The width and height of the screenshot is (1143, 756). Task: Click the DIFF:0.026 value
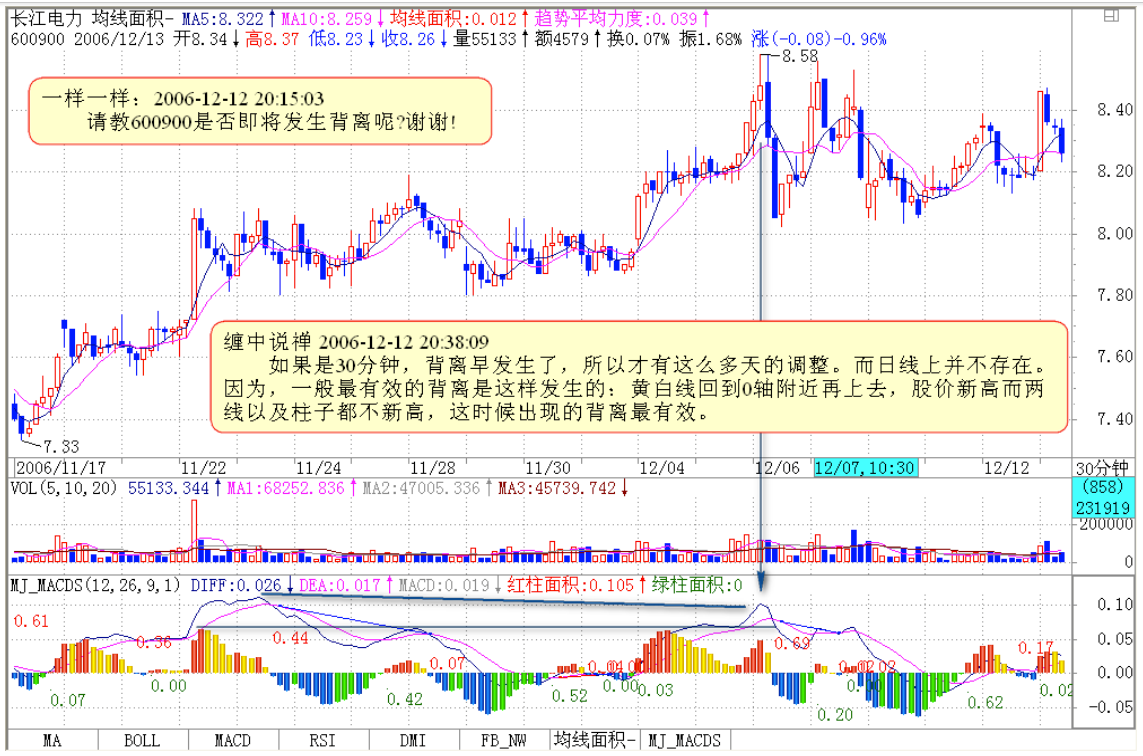(x=236, y=585)
